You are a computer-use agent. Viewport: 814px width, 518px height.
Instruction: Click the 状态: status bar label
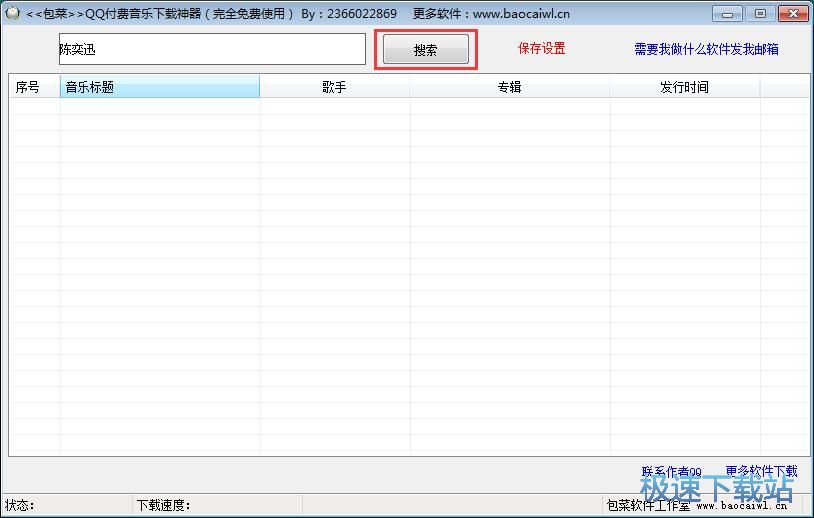coord(20,505)
